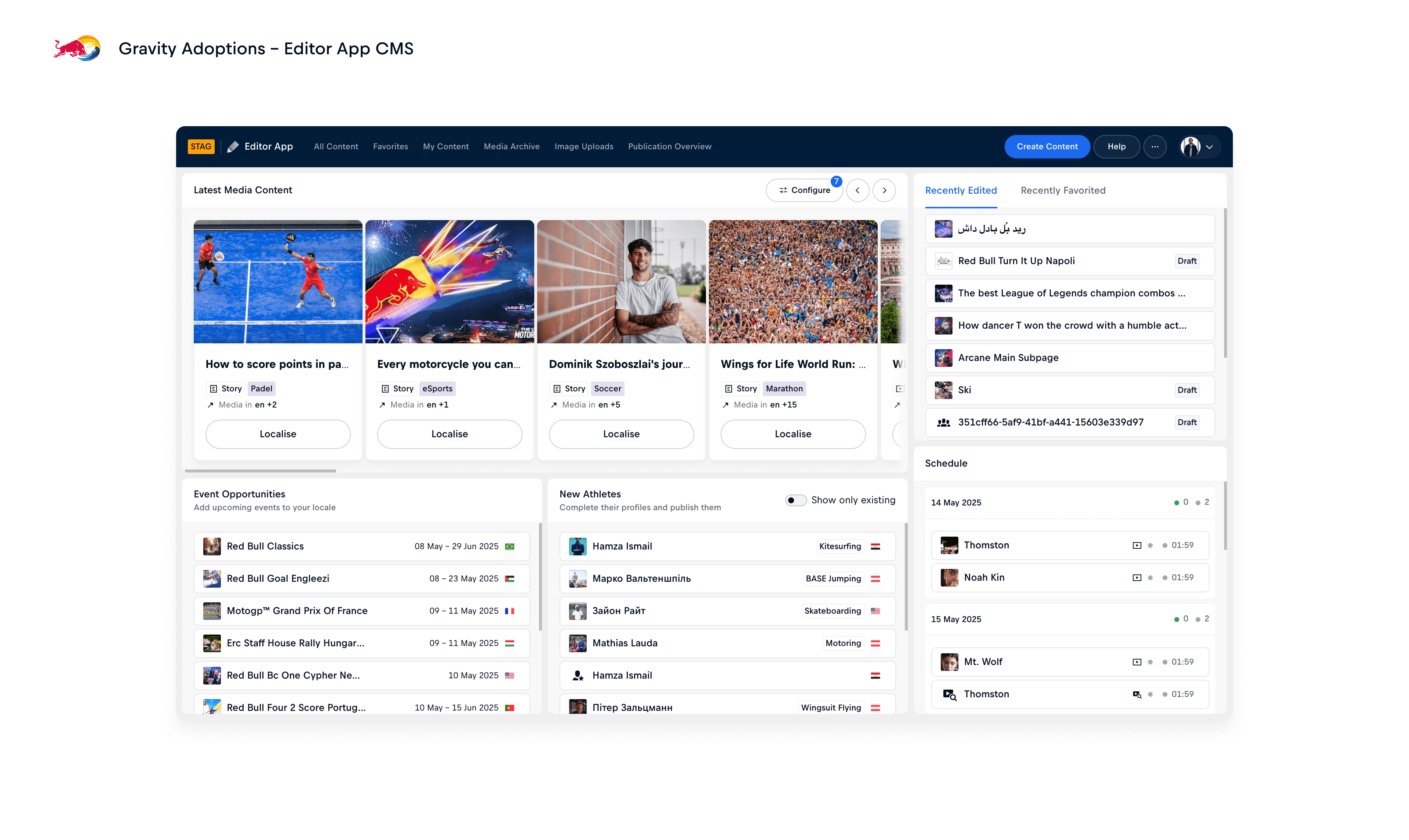Click the video icon in Mt. Wolf row
Viewport: 1409px width, 840px height.
coord(1137,662)
